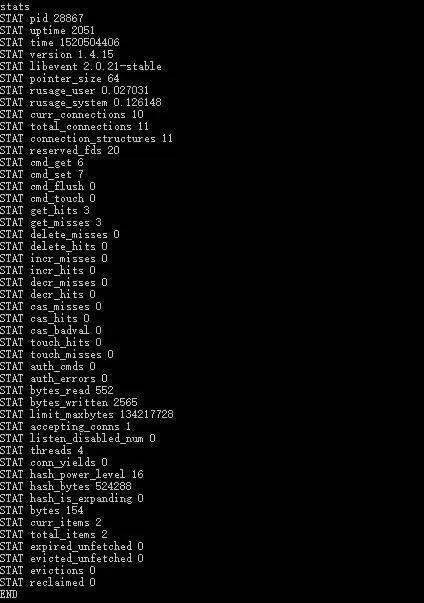The image size is (424, 603).
Task: Select the pointer_size 64 line
Action: click(x=60, y=78)
